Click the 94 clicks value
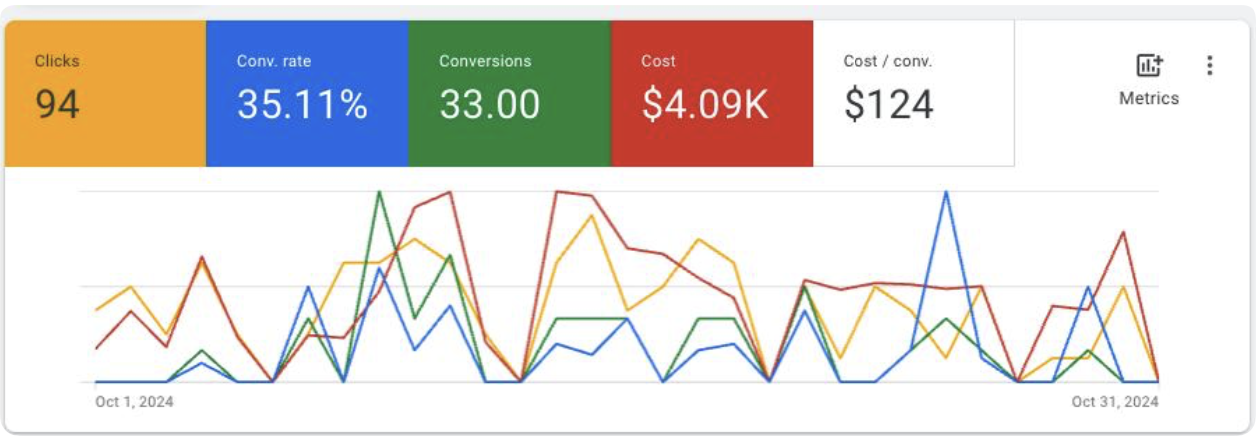 pos(57,104)
